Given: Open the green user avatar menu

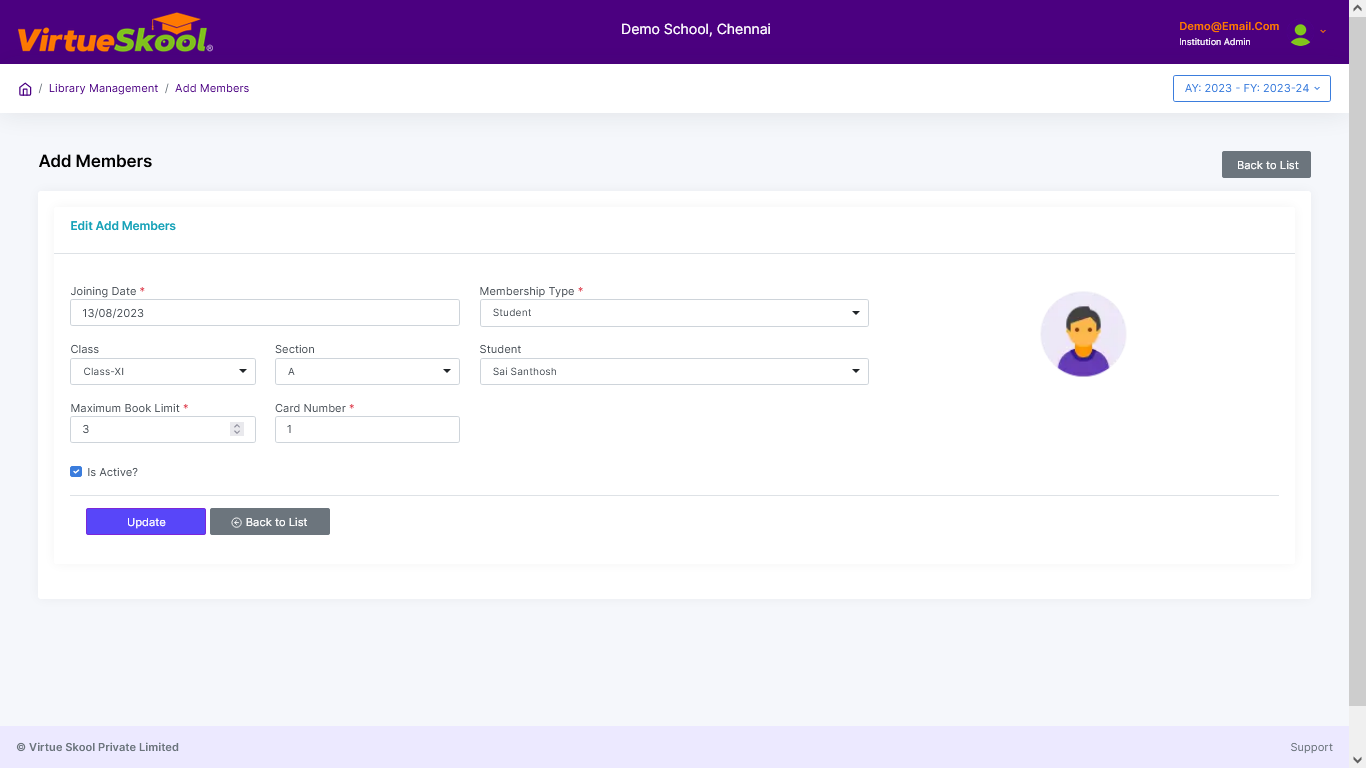Looking at the screenshot, I should point(1300,35).
